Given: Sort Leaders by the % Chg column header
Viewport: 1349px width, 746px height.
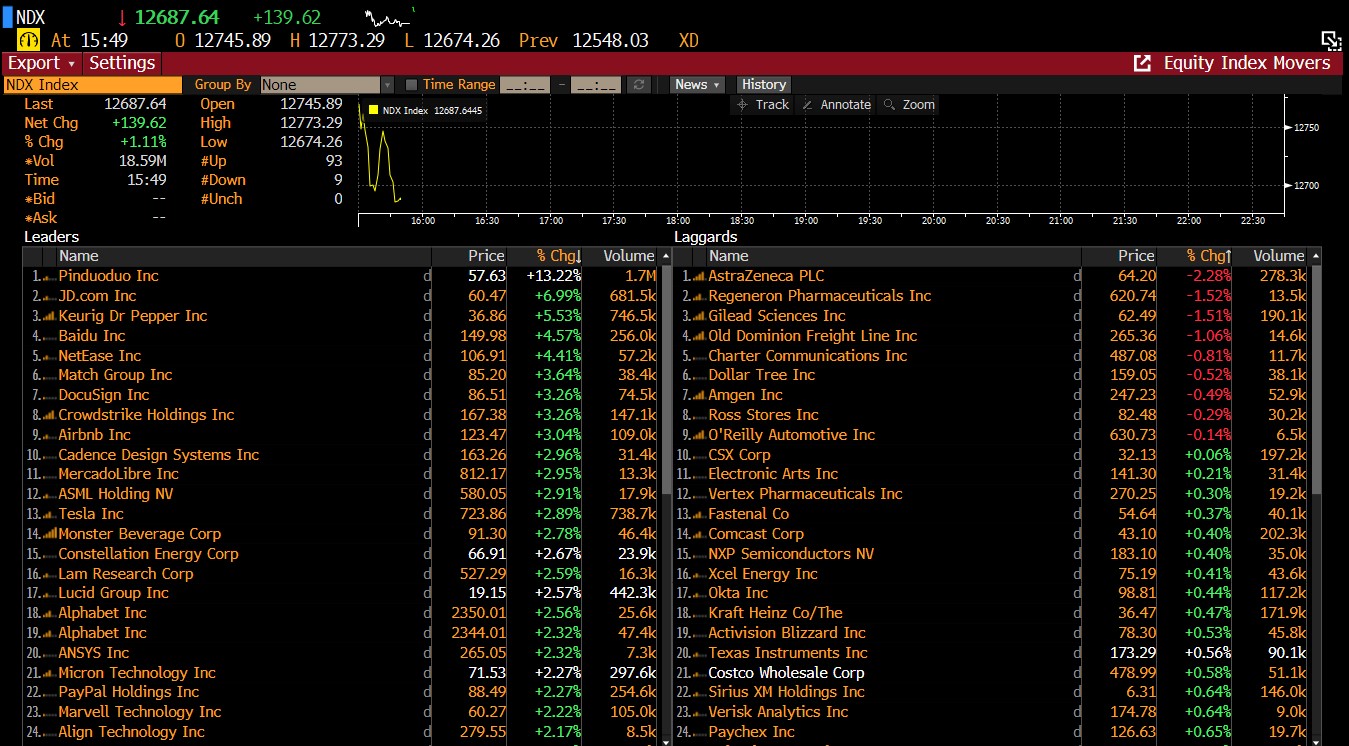Looking at the screenshot, I should coord(559,256).
